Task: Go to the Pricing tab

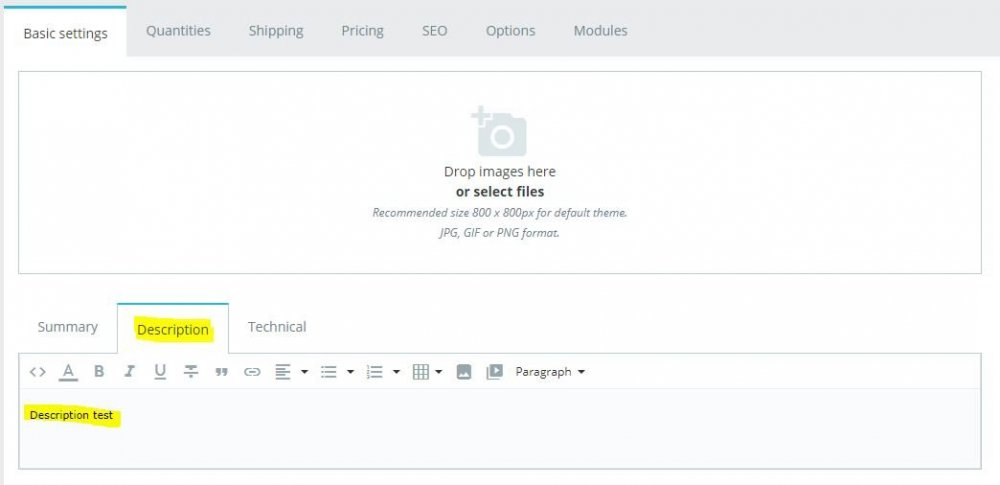Action: (362, 31)
